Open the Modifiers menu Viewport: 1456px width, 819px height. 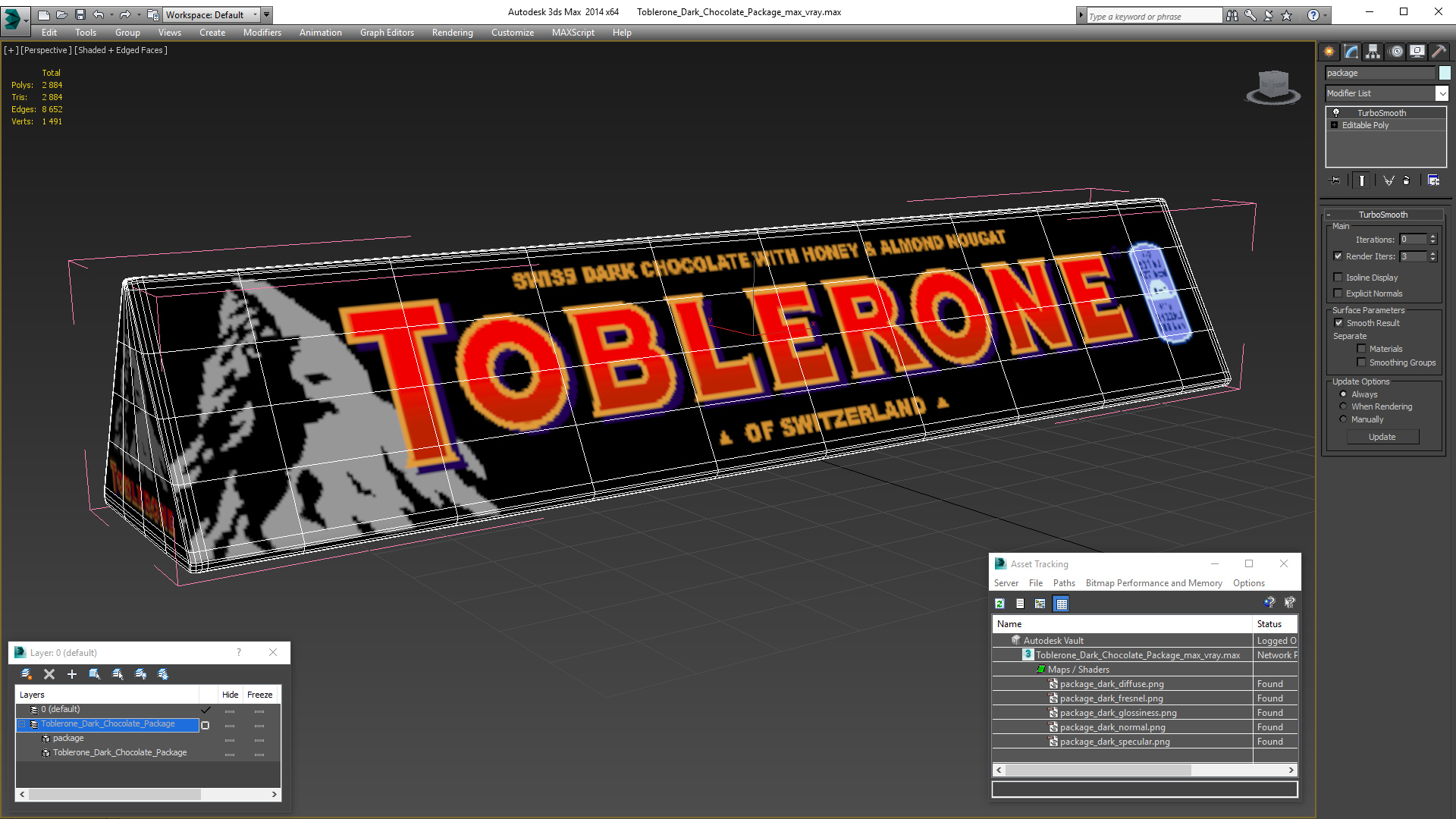[x=262, y=33]
